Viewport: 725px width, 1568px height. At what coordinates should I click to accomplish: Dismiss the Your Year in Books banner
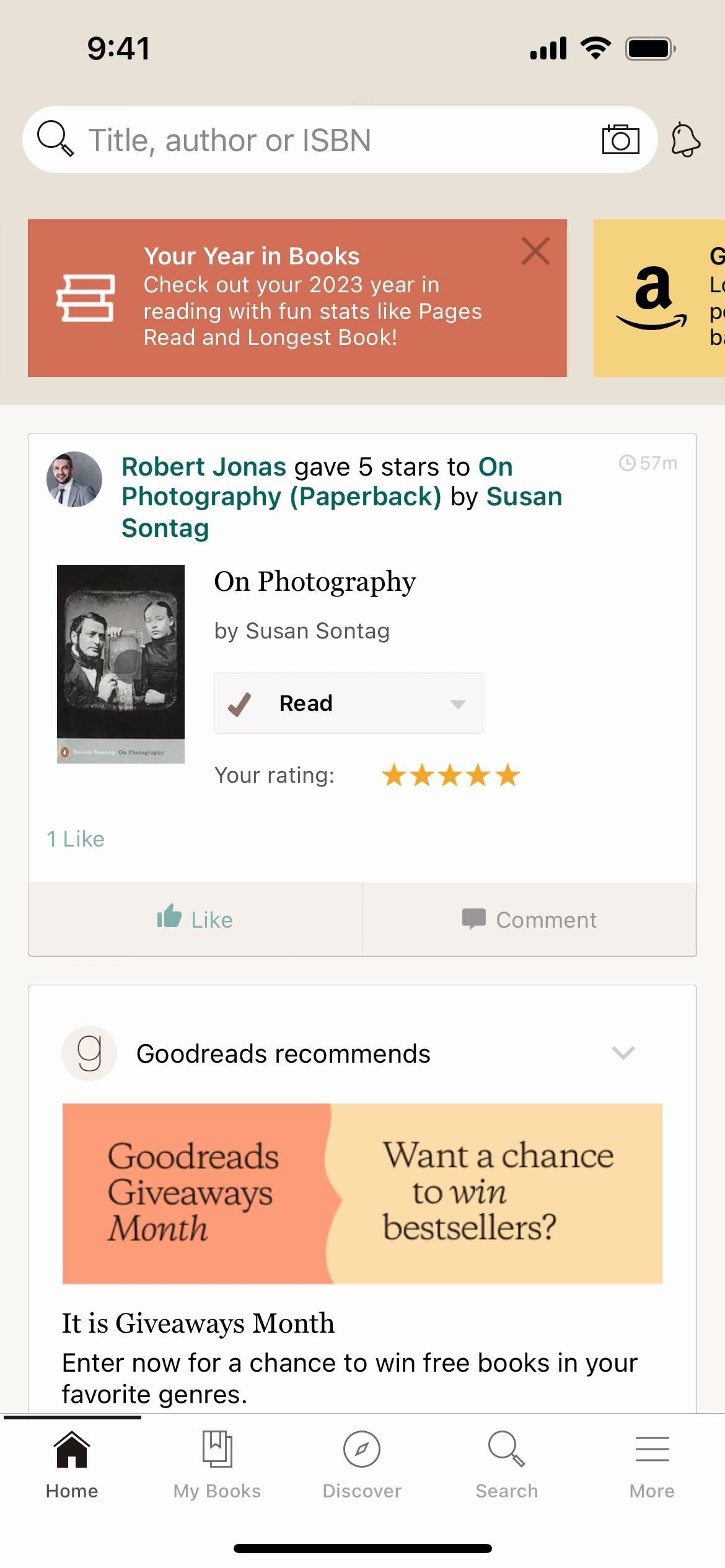coord(535,251)
